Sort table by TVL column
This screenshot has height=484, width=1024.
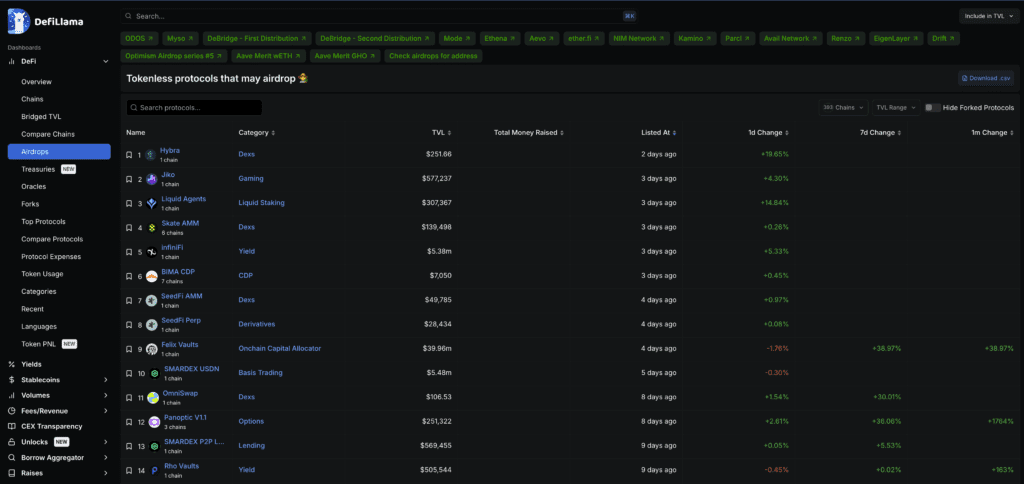pyautogui.click(x=441, y=132)
